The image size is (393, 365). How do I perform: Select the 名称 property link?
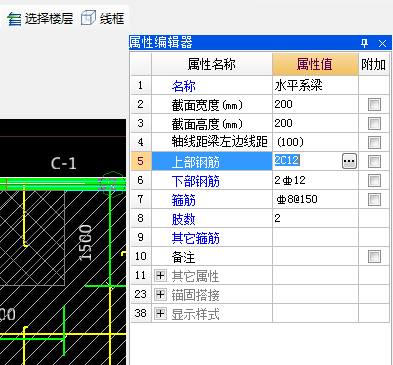tap(183, 86)
